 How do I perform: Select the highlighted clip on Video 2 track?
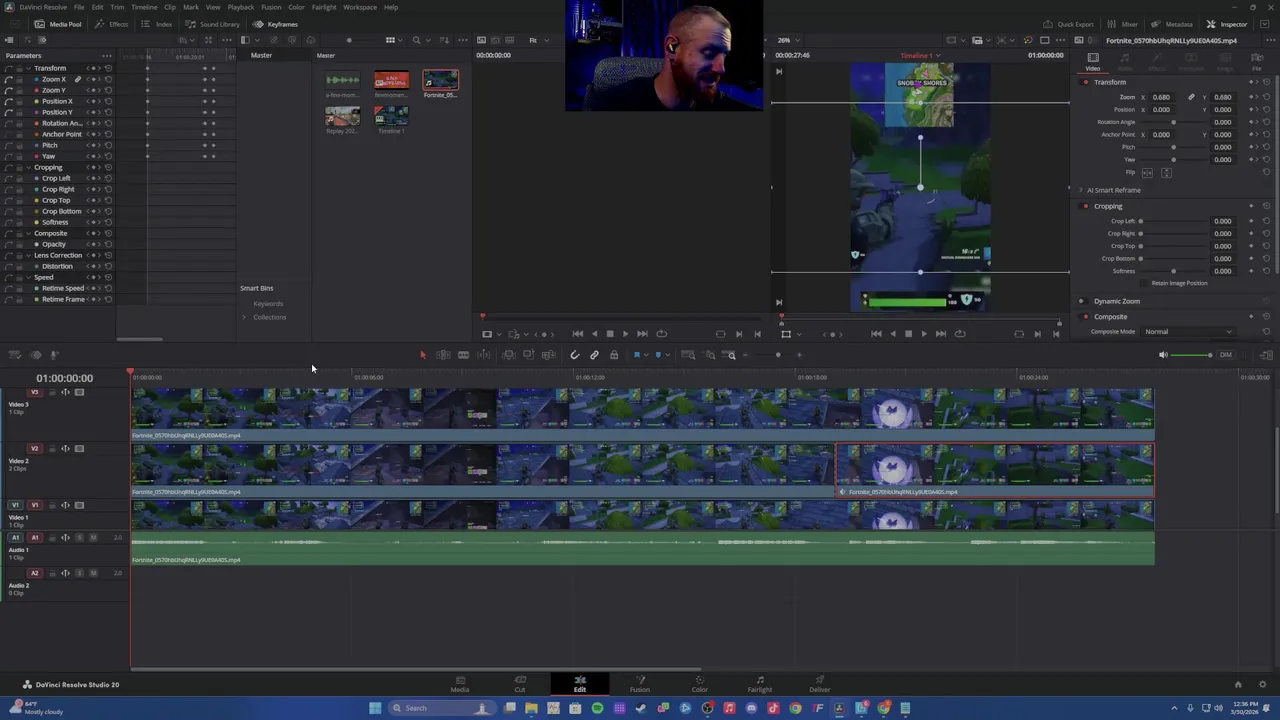(995, 471)
